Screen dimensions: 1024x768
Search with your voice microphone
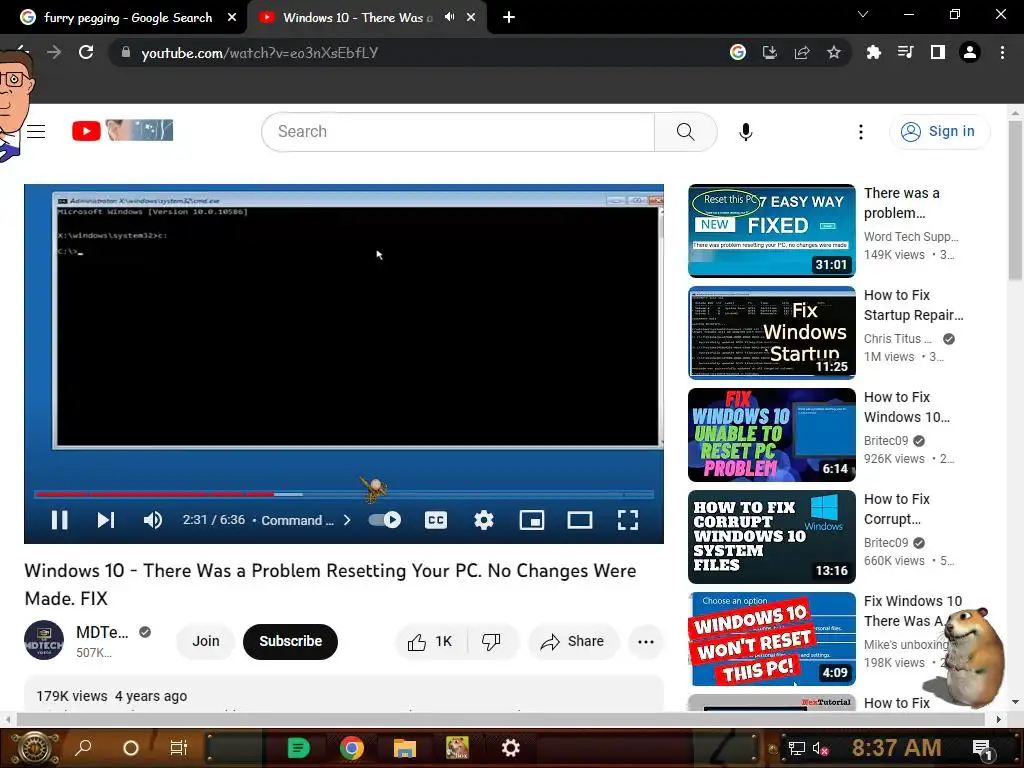coord(746,132)
